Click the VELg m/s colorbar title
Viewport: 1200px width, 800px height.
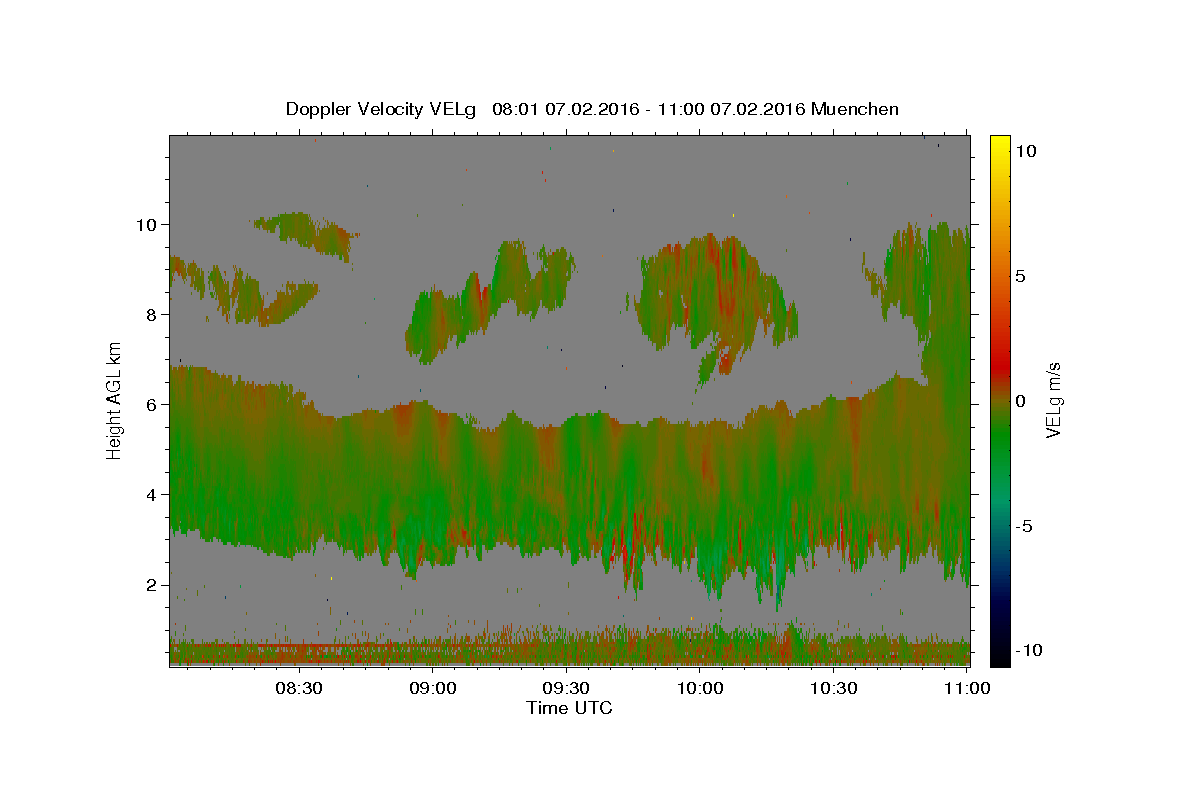1053,400
